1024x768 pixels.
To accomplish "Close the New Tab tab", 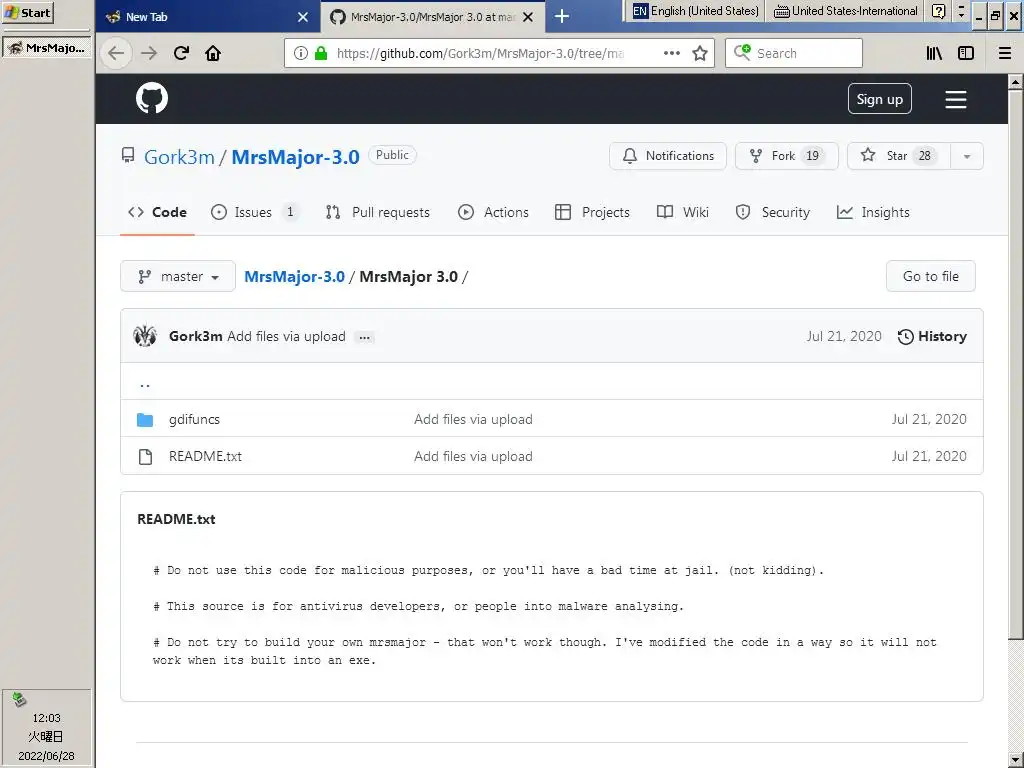I will [302, 17].
